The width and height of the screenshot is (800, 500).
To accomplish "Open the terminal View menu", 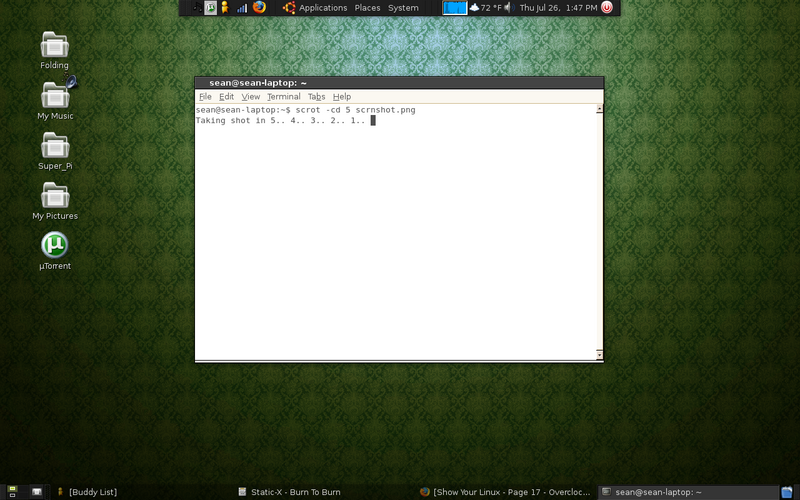I will pyautogui.click(x=251, y=96).
